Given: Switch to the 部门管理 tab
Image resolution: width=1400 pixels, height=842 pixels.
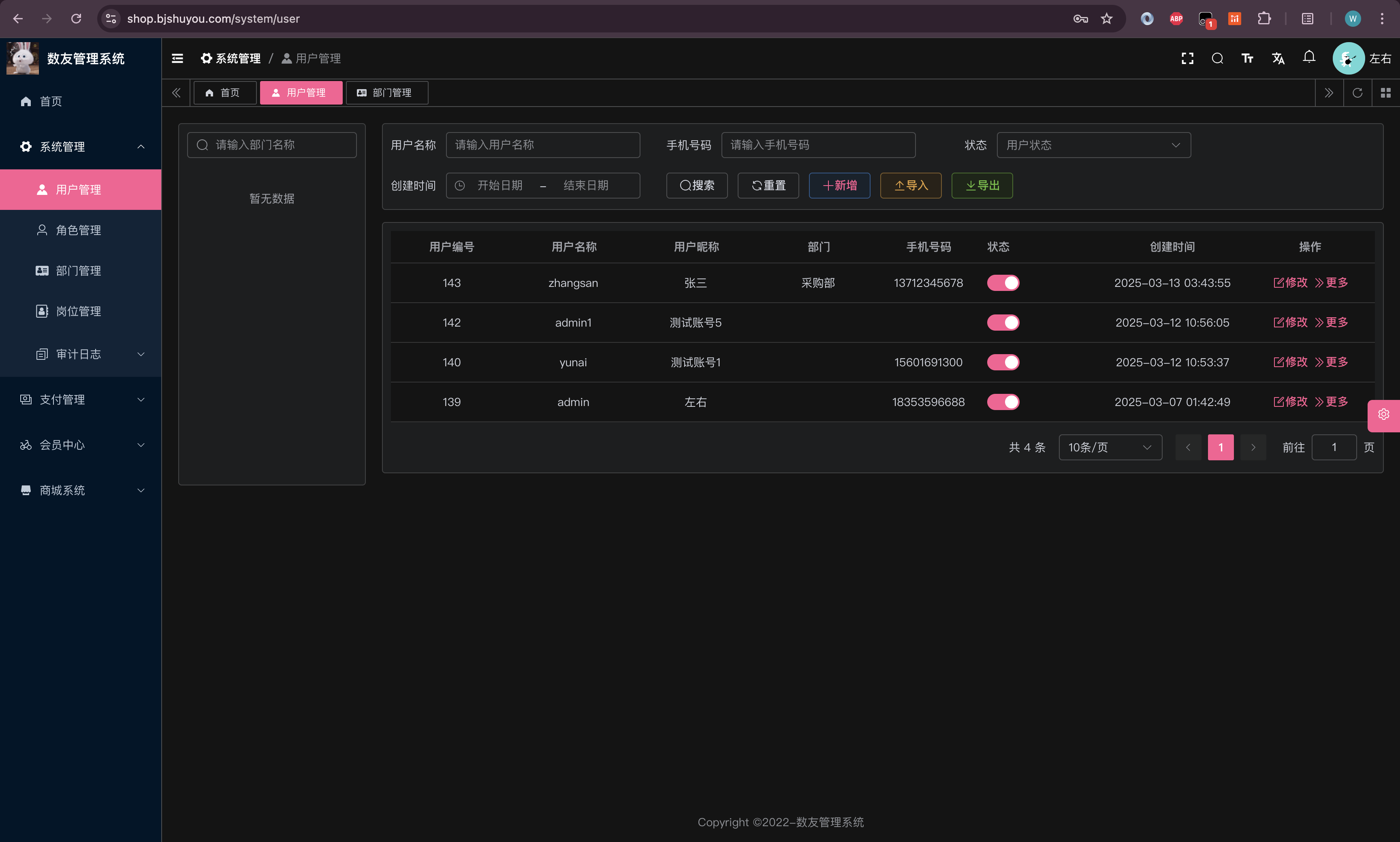Looking at the screenshot, I should click(x=386, y=93).
